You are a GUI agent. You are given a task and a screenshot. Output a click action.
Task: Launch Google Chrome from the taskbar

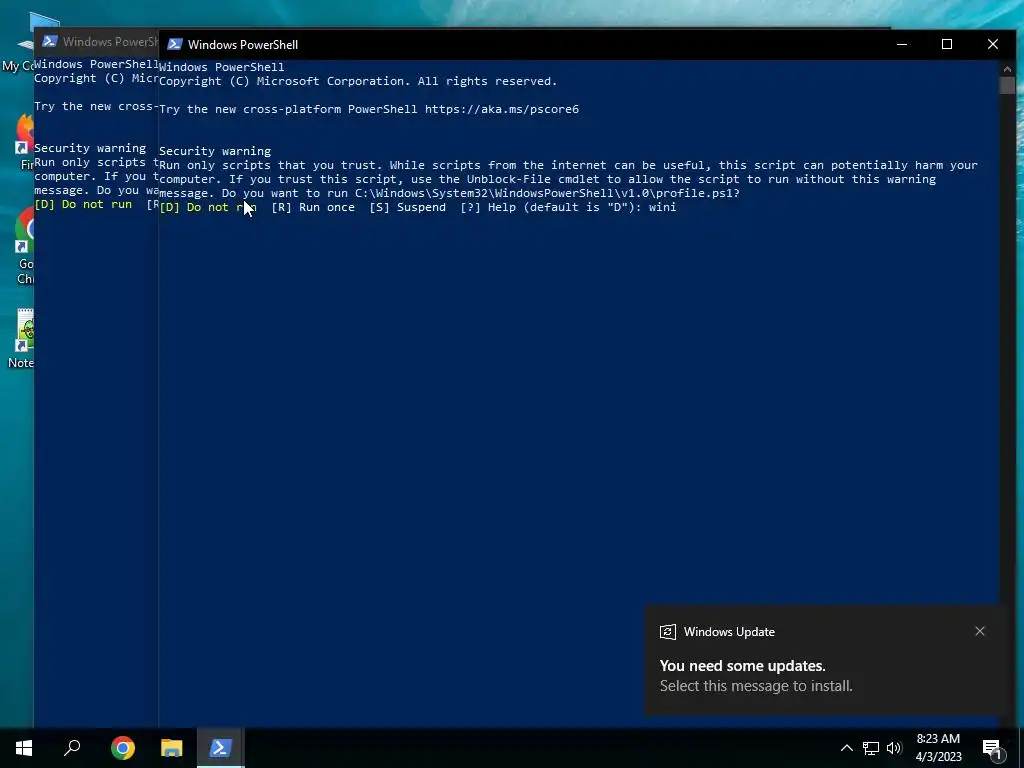pyautogui.click(x=123, y=748)
